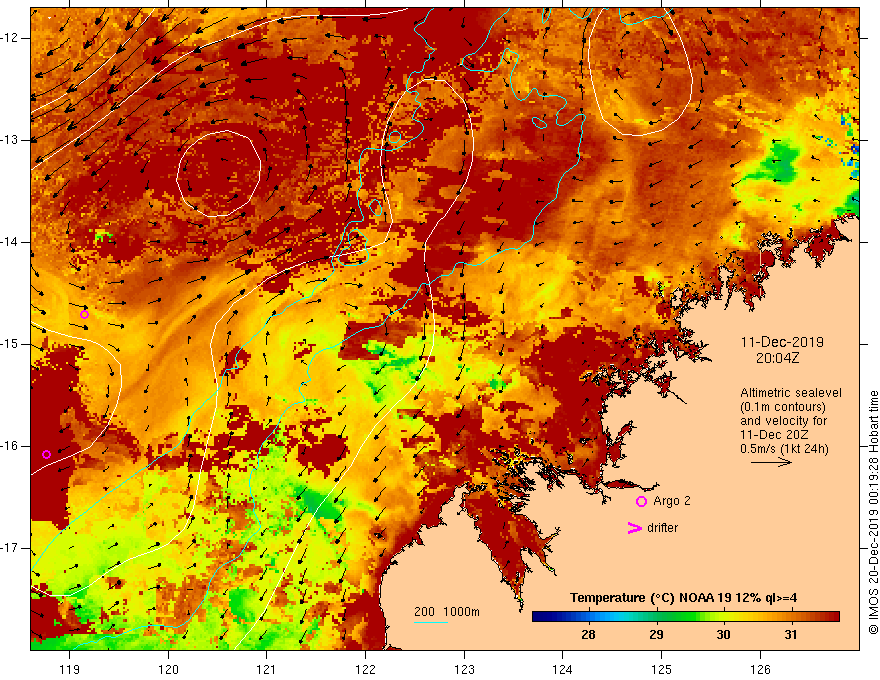Click the '(0.1m contours)' text

tap(783, 407)
